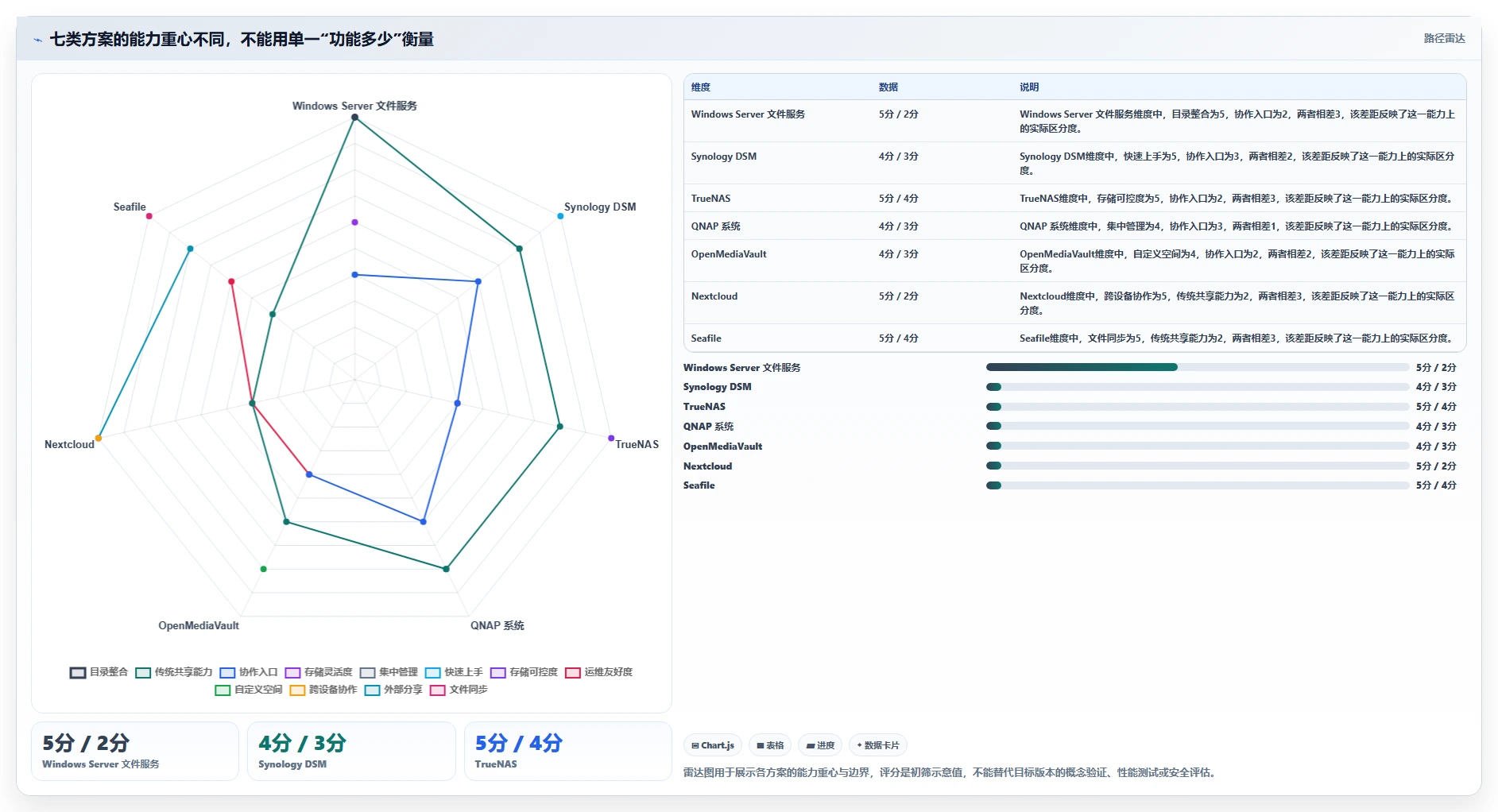The height and width of the screenshot is (812, 1498).
Task: Click the Synology DSM progress bar
Action: coord(1197,387)
